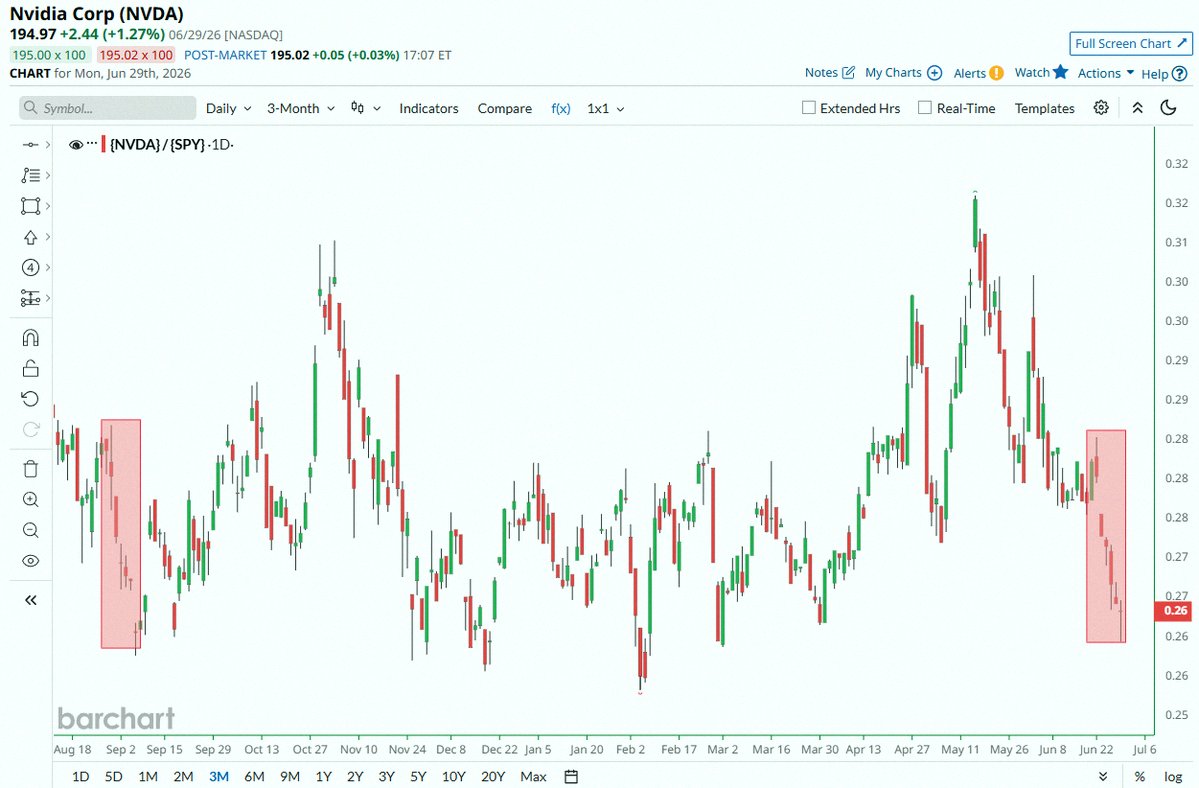Screen dimensions: 1199x788
Task: Select the 6M time range
Action: pos(254,777)
